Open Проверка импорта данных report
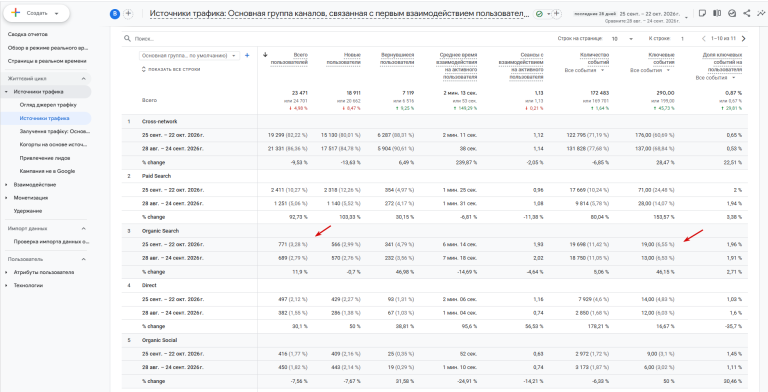The image size is (768, 392). tap(51, 242)
